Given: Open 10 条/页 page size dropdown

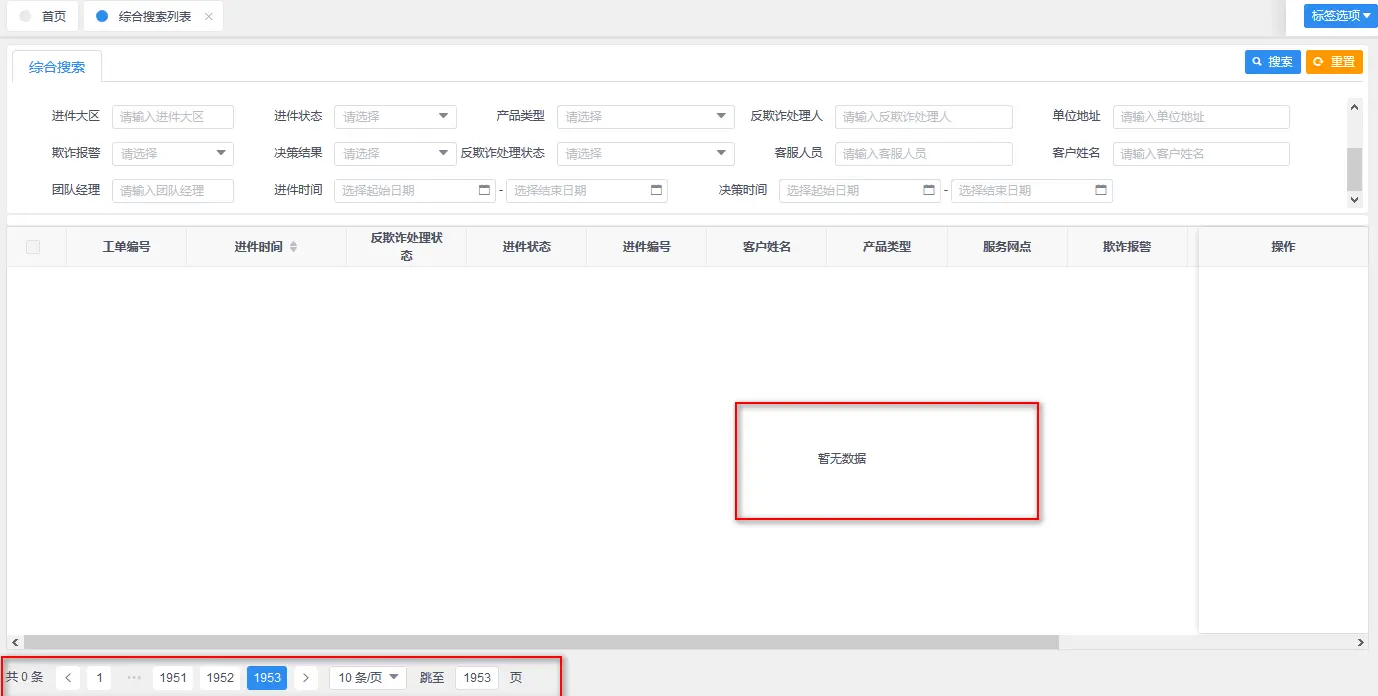Looking at the screenshot, I should (368, 678).
